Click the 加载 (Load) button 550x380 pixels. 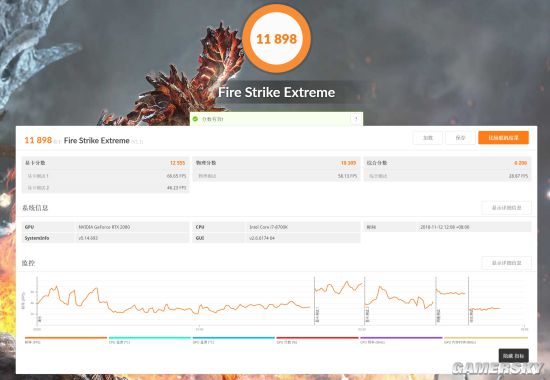(x=428, y=138)
